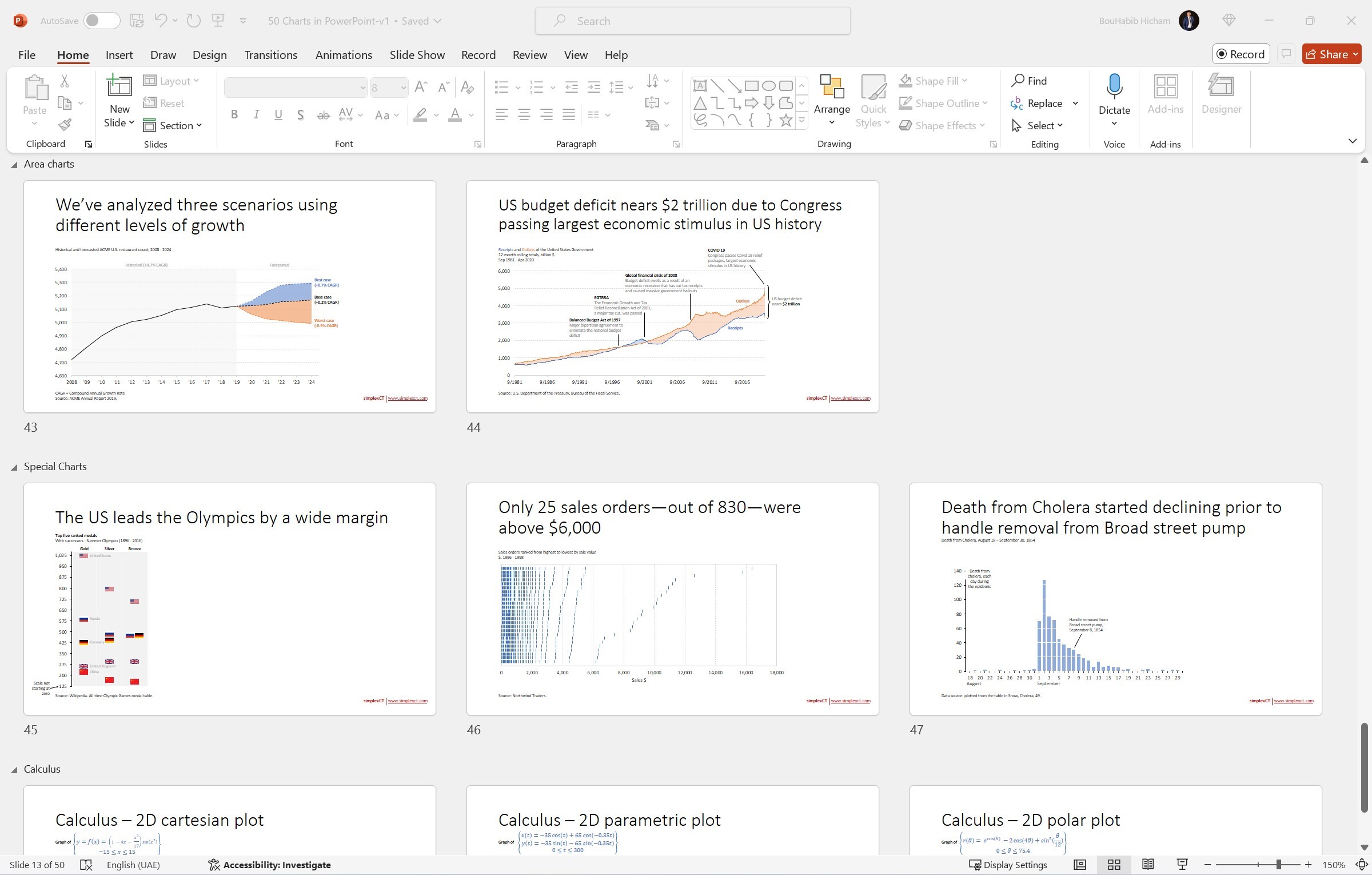
Task: Click the New Slide icon
Action: [119, 86]
